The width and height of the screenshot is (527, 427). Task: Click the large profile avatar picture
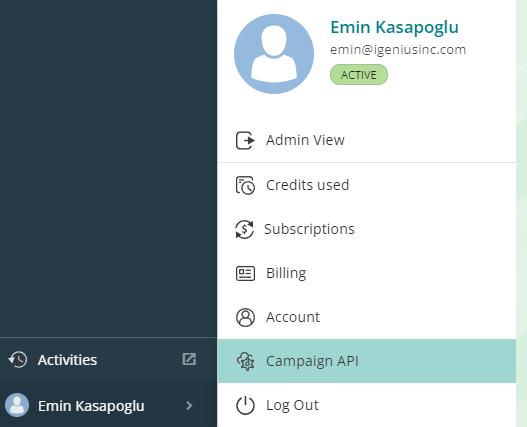click(x=274, y=54)
